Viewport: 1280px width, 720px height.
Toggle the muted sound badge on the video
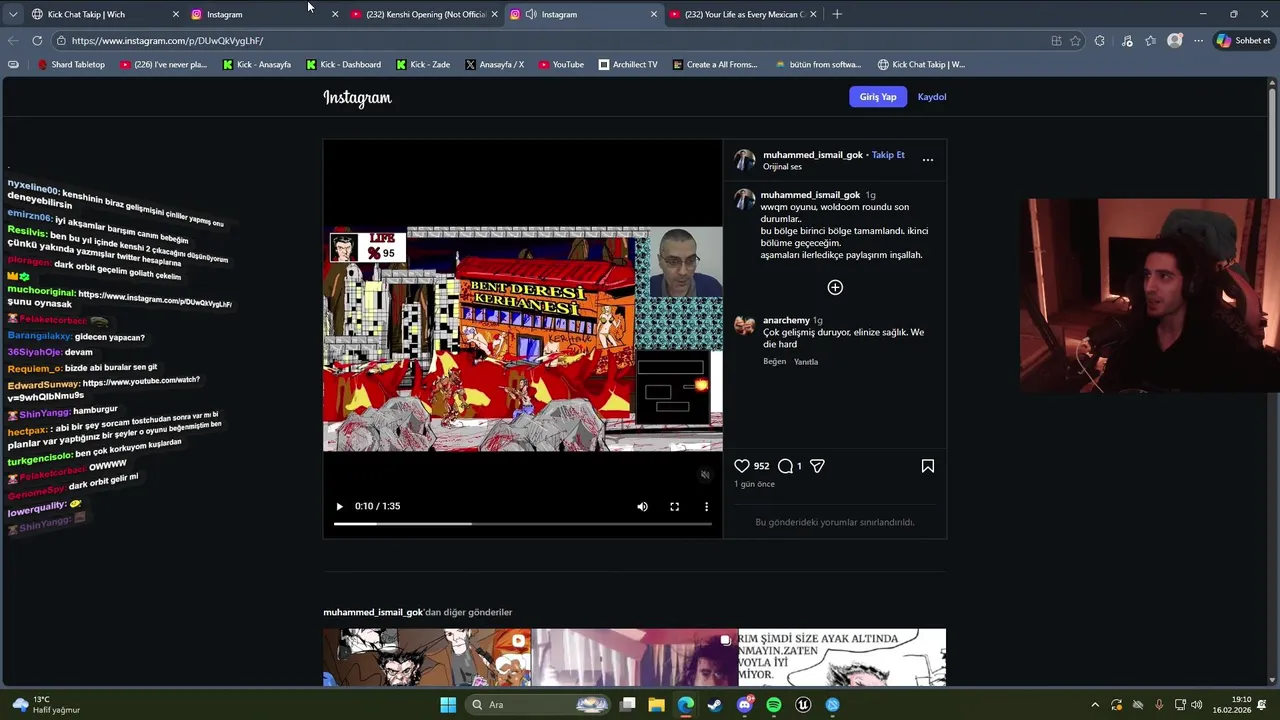tap(705, 475)
